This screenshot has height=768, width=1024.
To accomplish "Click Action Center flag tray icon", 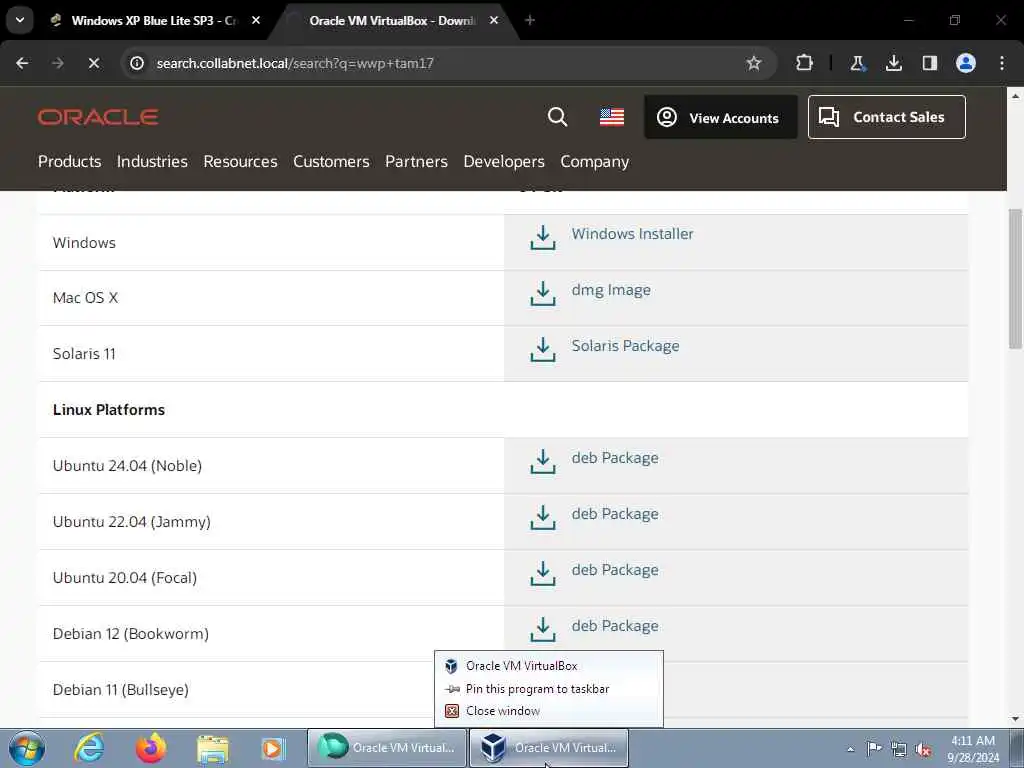I will tap(874, 748).
